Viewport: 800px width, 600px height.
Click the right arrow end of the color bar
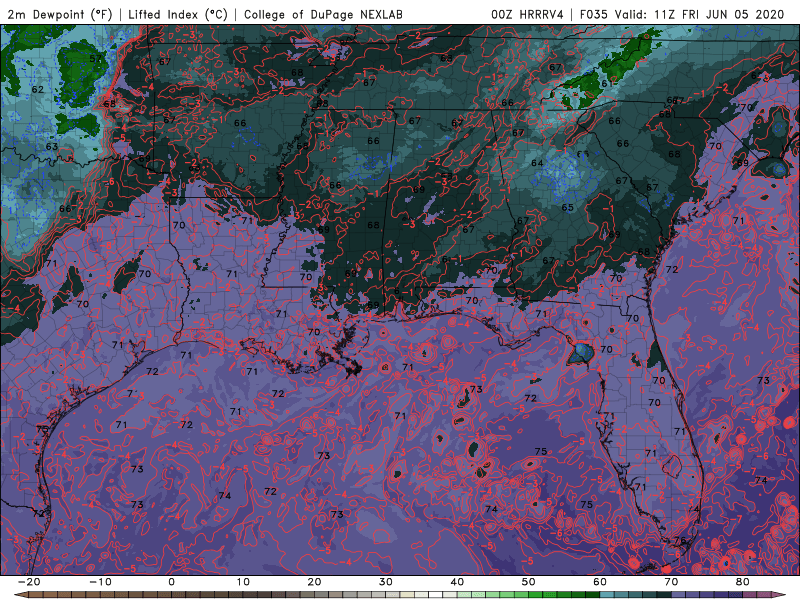point(777,595)
